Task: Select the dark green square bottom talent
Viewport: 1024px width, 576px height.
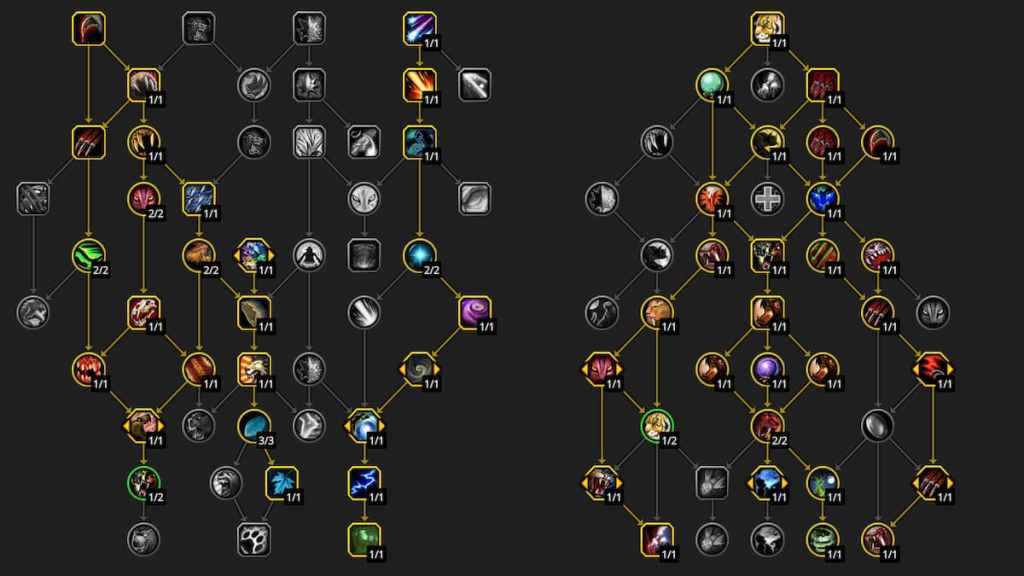Action: pos(364,539)
